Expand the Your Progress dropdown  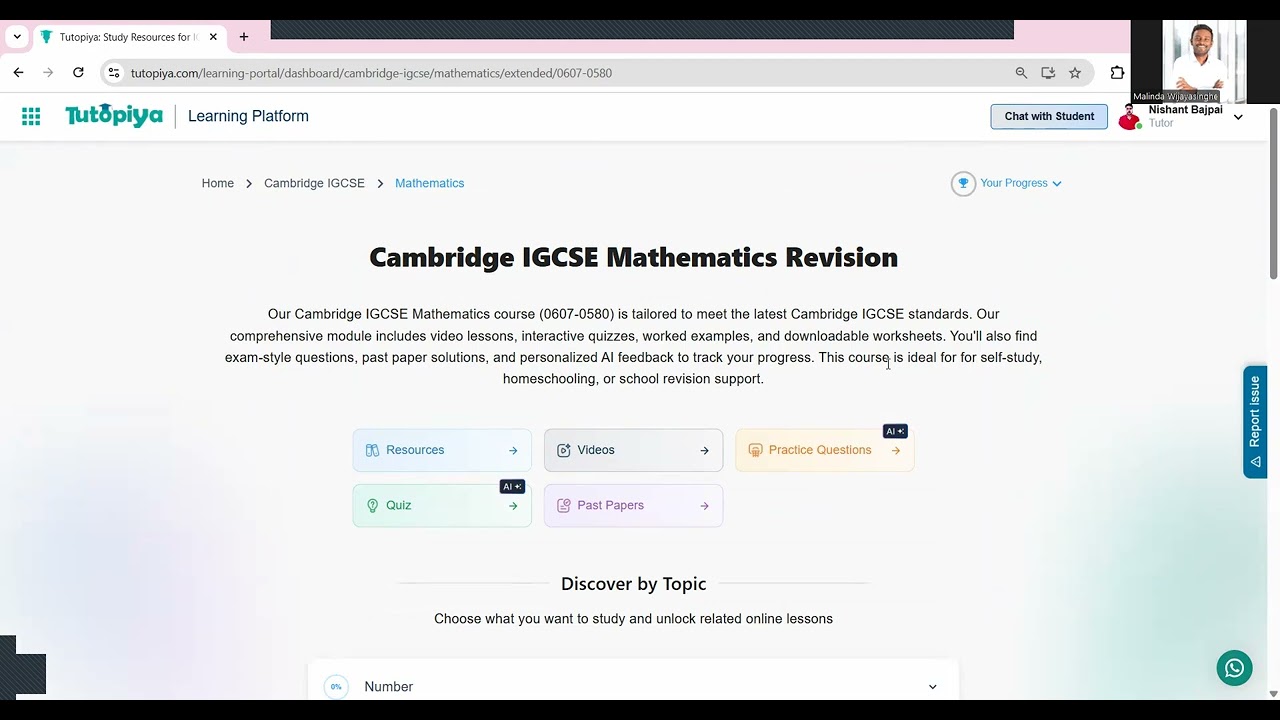click(x=1021, y=183)
